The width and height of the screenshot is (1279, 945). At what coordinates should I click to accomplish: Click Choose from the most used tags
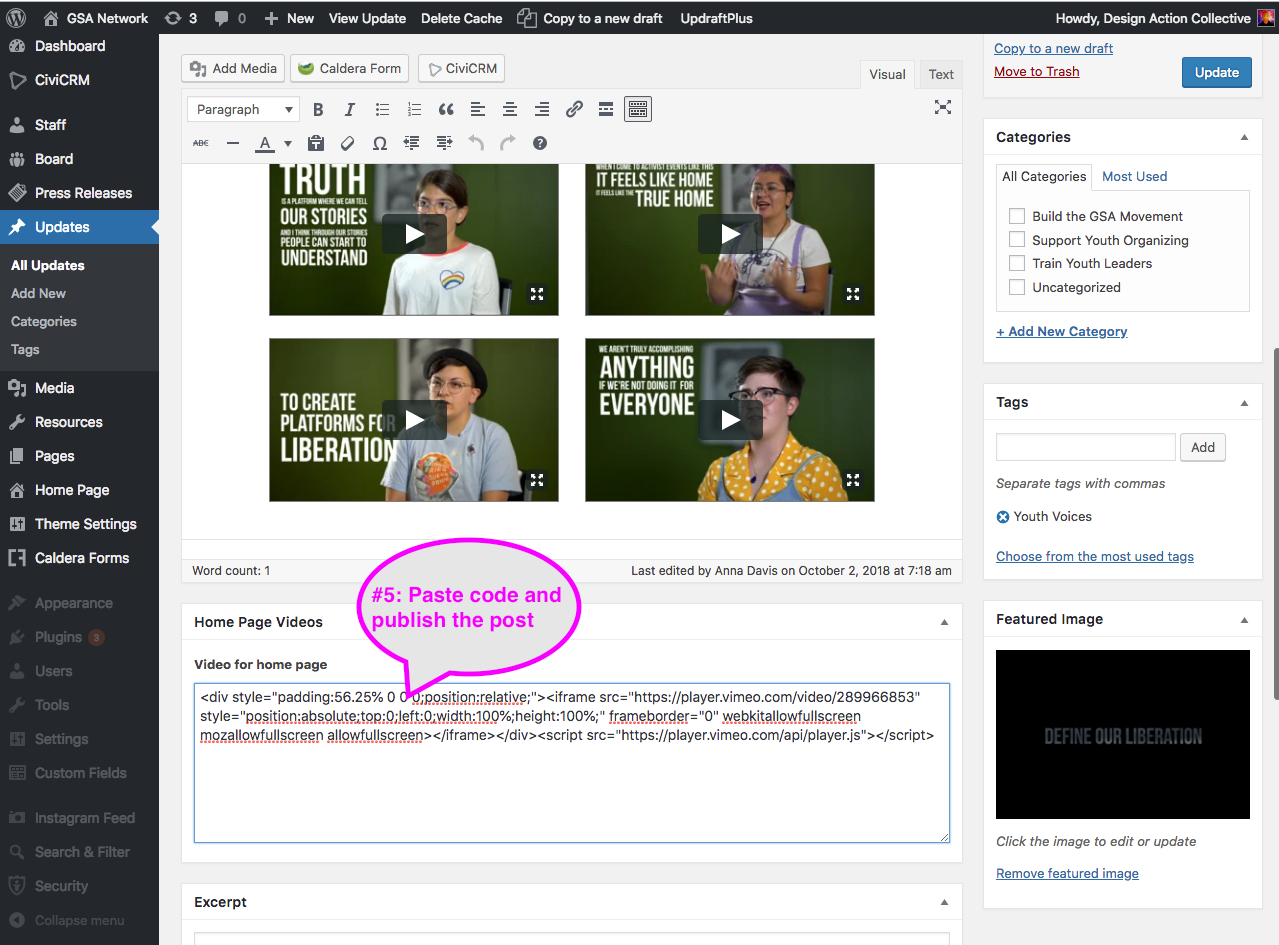[1095, 557]
